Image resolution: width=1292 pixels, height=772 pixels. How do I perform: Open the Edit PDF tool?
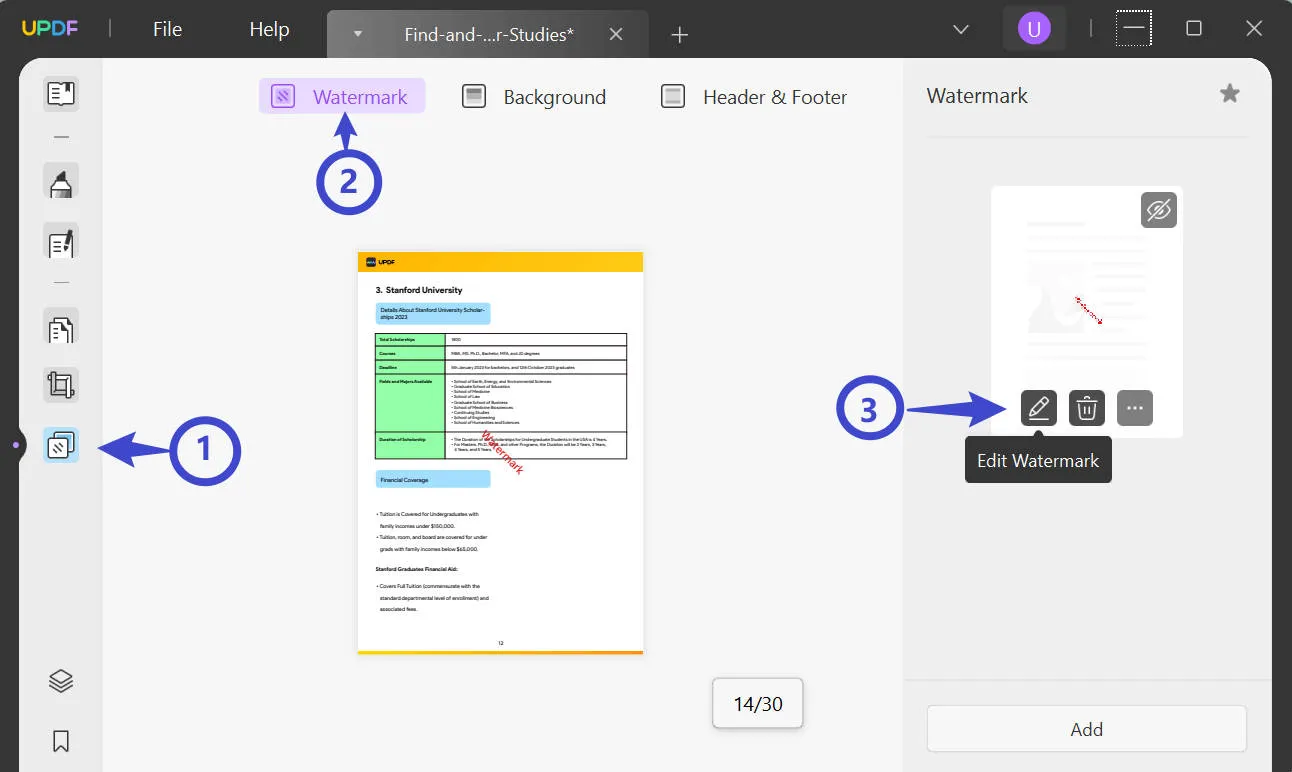[x=60, y=243]
